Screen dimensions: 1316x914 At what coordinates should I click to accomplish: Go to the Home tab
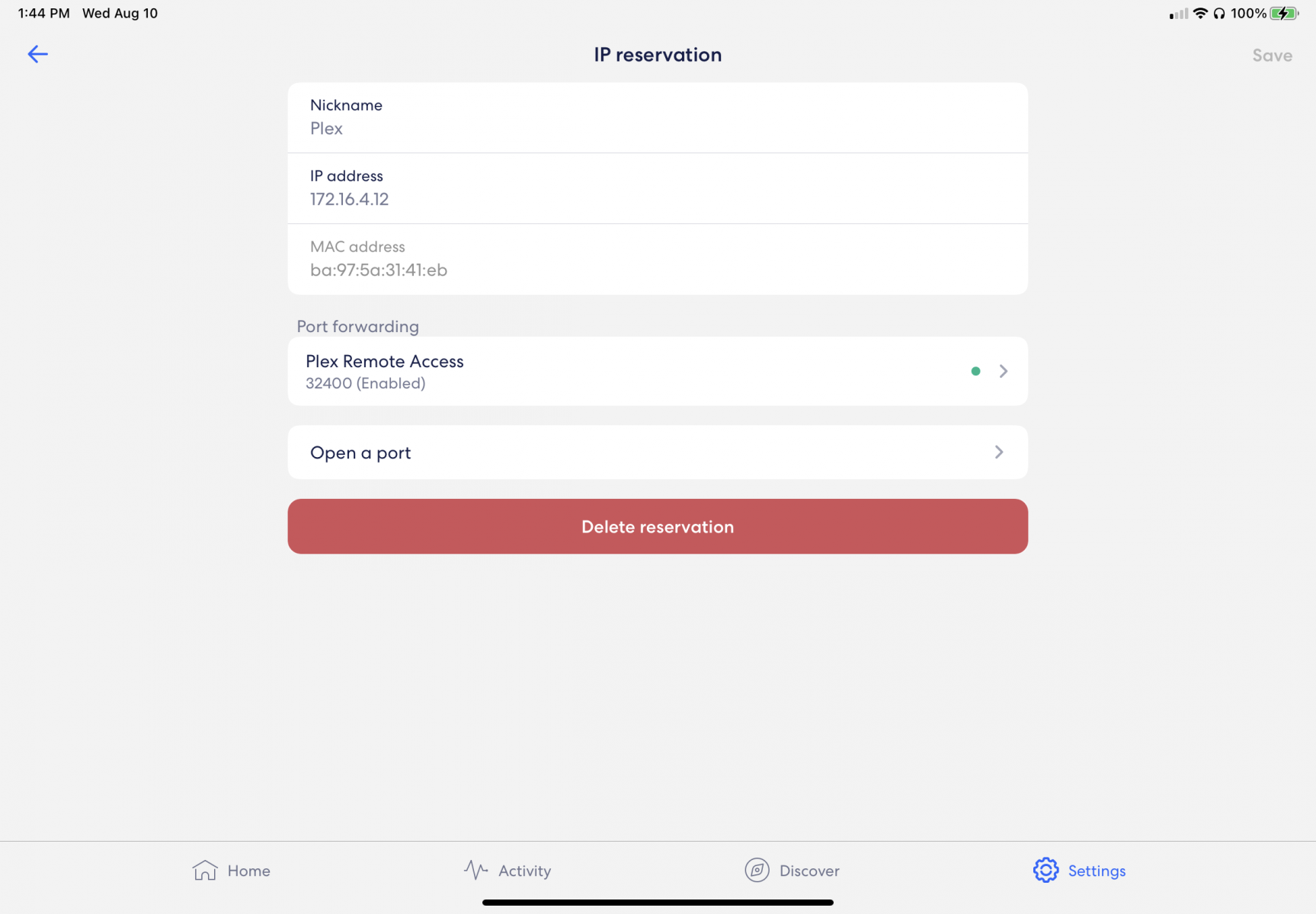pyautogui.click(x=248, y=871)
